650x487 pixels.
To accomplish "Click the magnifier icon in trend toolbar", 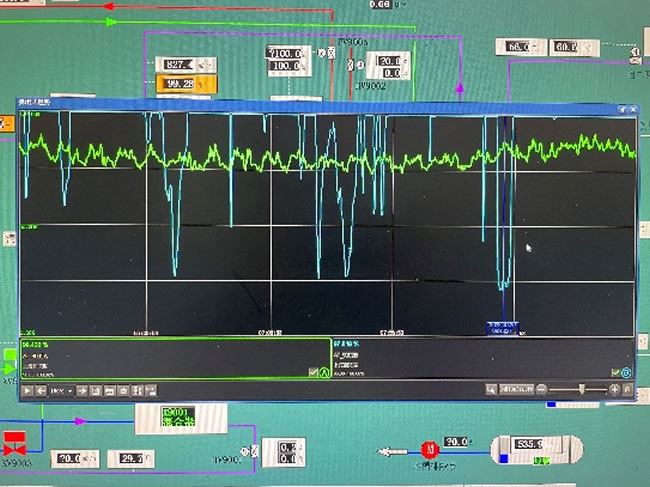I will pyautogui.click(x=490, y=389).
